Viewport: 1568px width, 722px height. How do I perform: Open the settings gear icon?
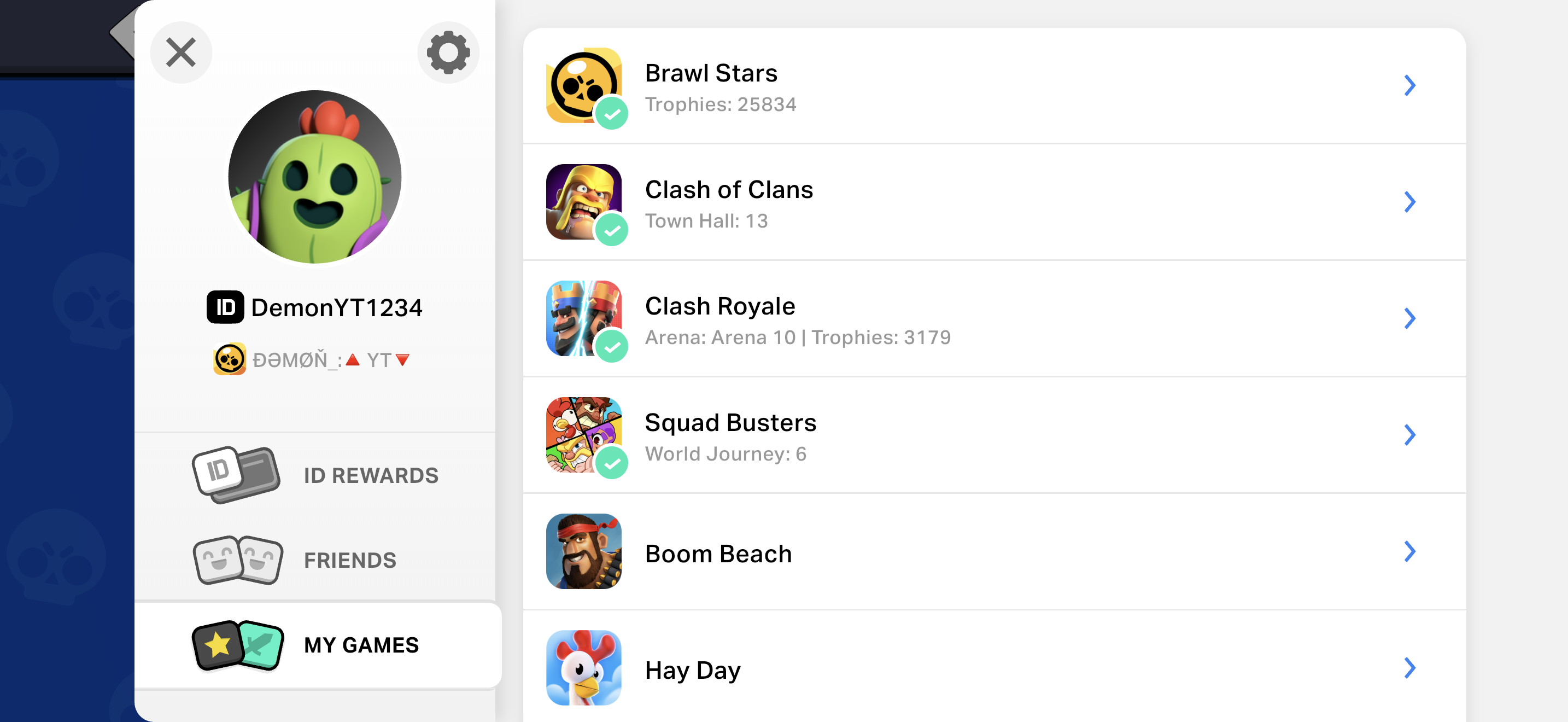[x=448, y=53]
